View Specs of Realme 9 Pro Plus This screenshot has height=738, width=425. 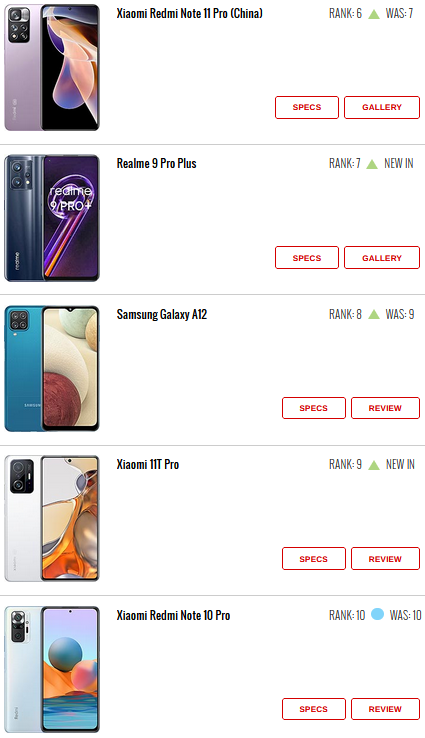(307, 258)
